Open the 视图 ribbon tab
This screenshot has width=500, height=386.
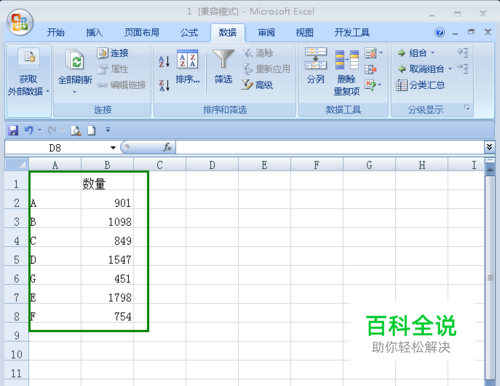pos(305,33)
